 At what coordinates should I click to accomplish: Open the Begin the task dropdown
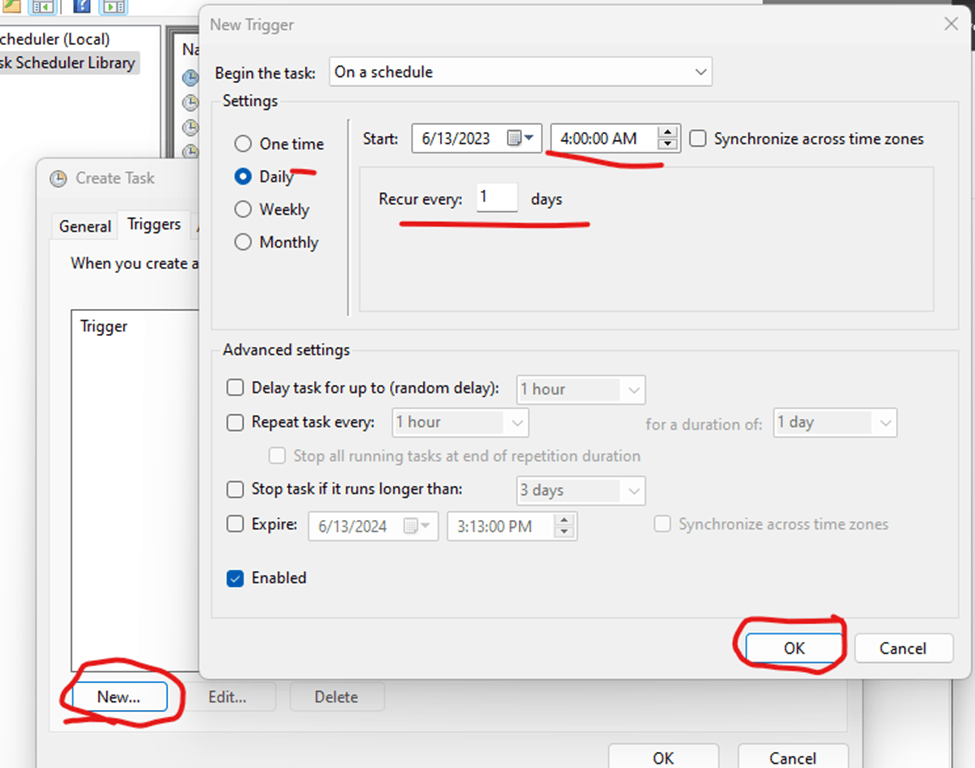(520, 72)
